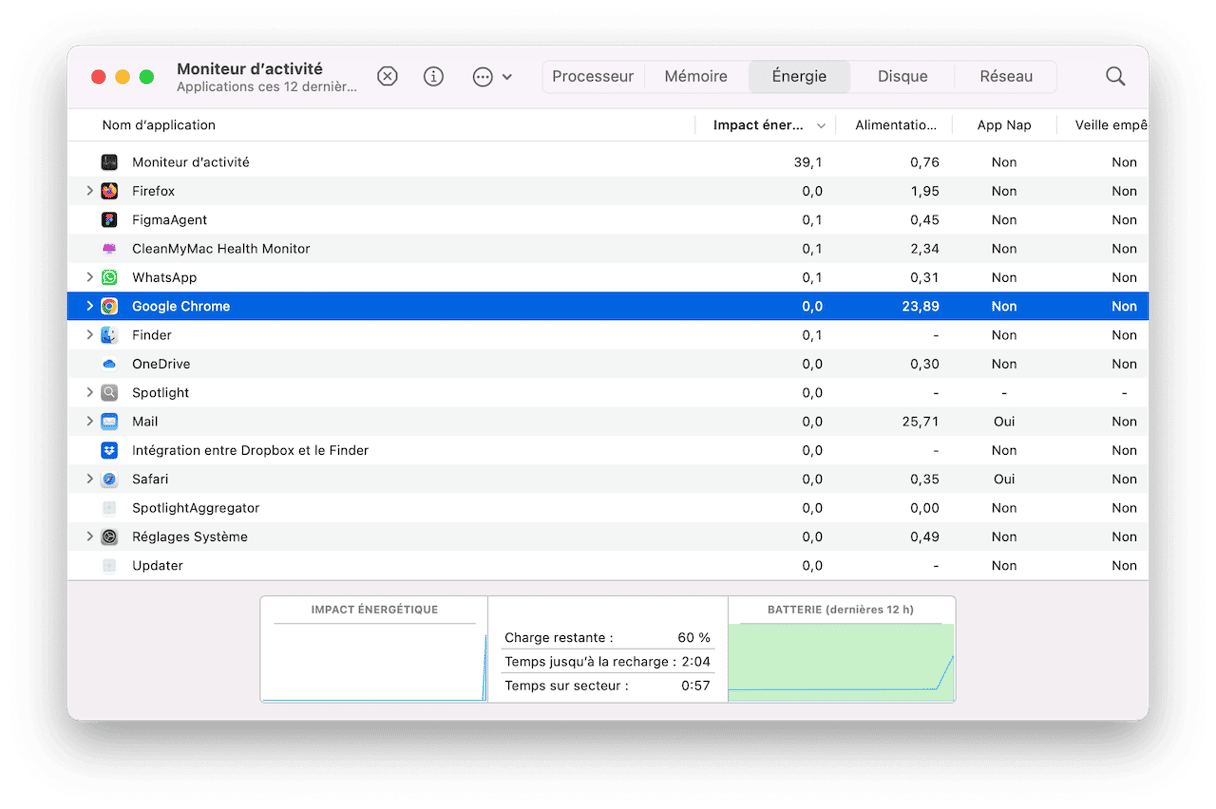Image resolution: width=1216 pixels, height=809 pixels.
Task: Expand the Mail row disclosure arrow
Action: [90, 422]
